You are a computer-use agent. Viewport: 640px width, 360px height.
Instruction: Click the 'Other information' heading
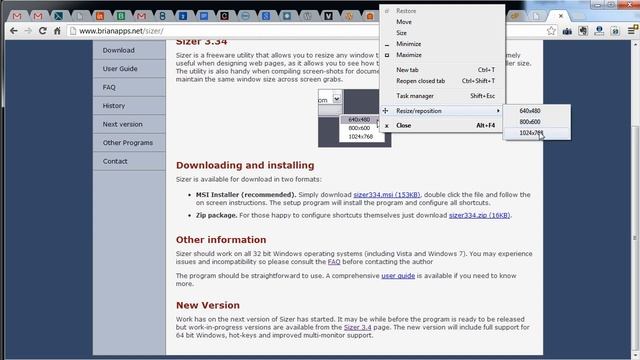pos(221,240)
